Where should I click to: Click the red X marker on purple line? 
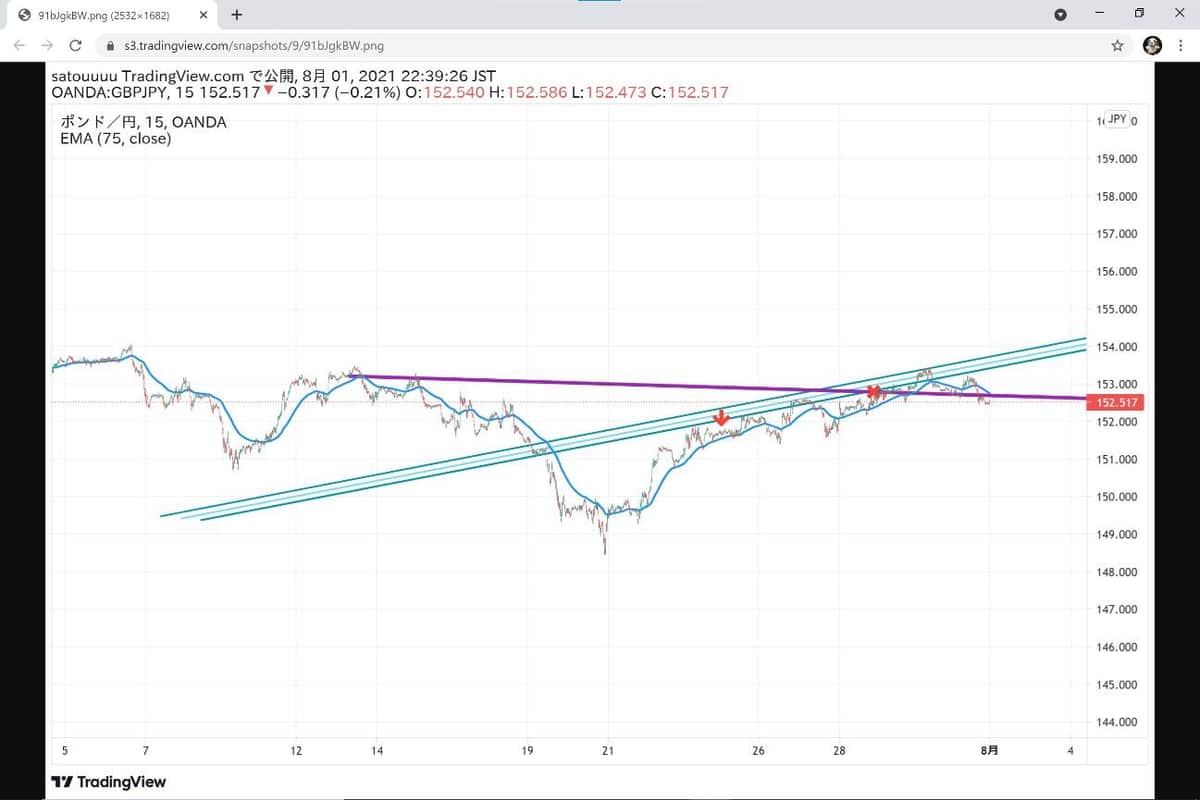pos(875,392)
